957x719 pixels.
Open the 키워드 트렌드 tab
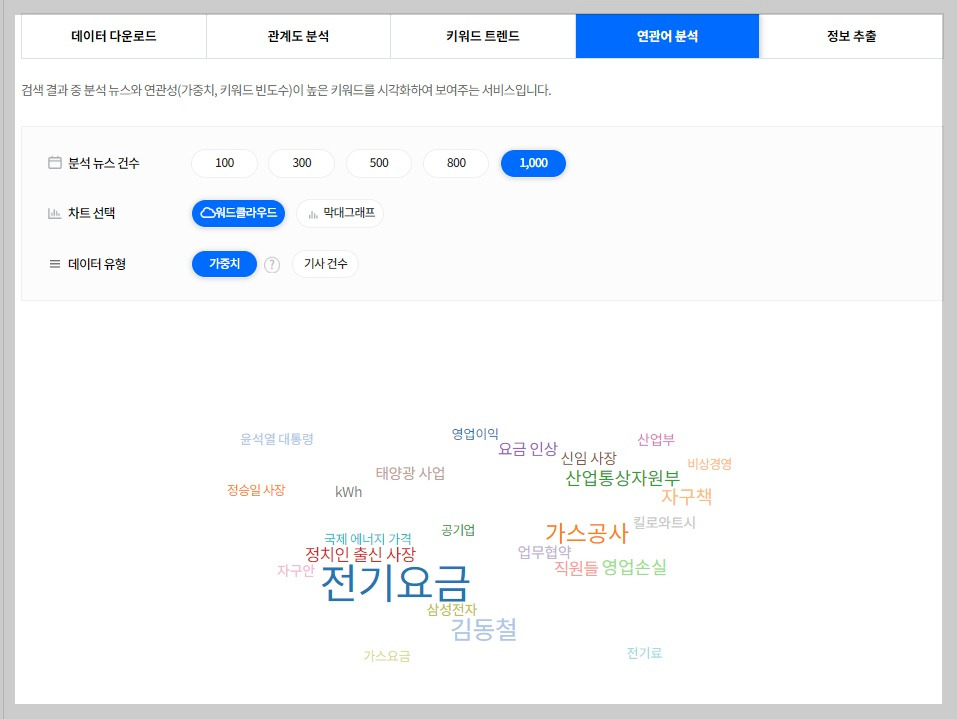[x=482, y=34]
